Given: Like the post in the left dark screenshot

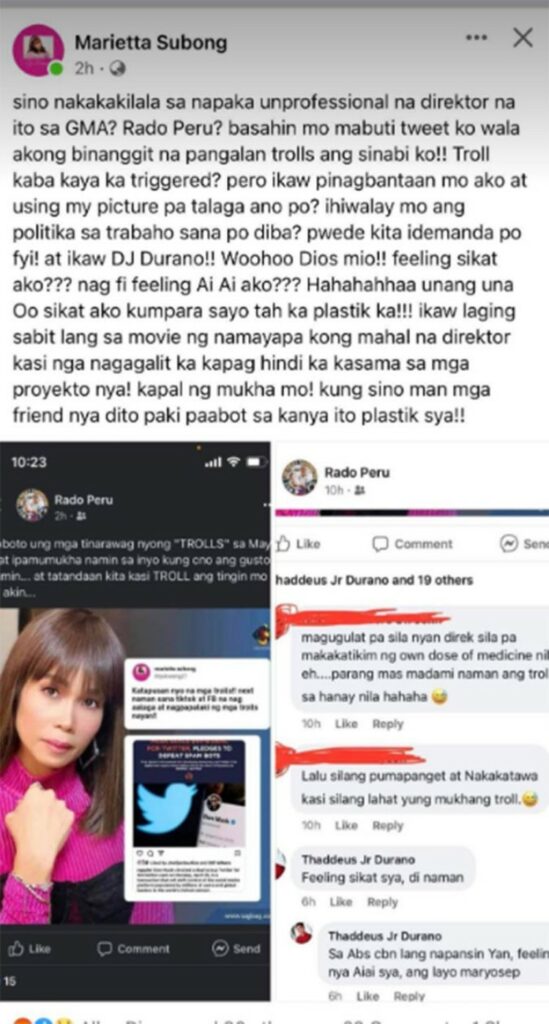Looking at the screenshot, I should click(x=29, y=948).
